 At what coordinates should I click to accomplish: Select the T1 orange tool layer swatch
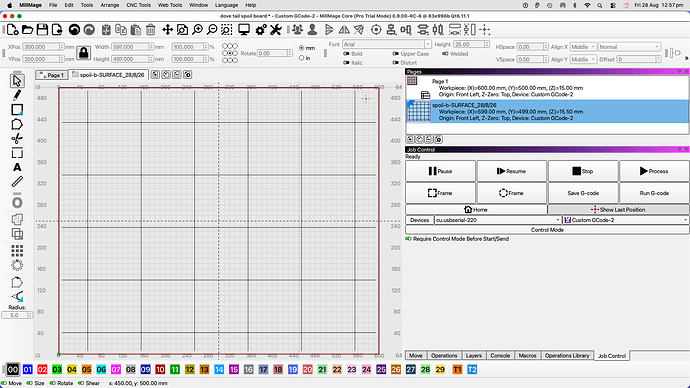click(457, 370)
